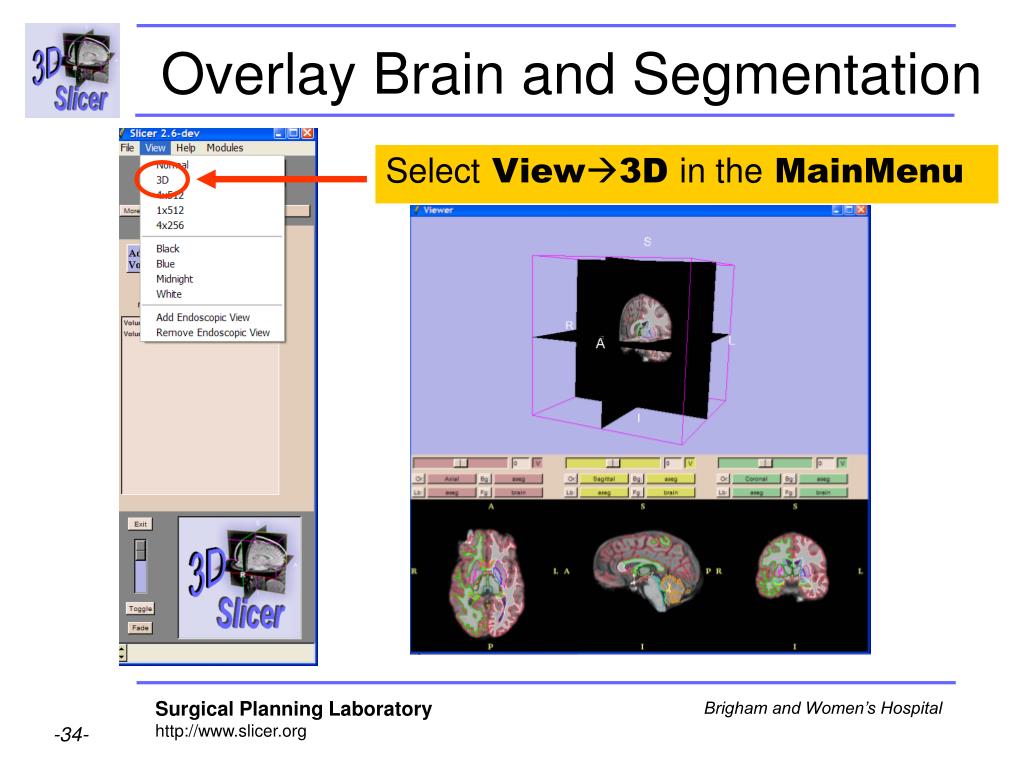Click the Fg button in Sagittal controls
Image resolution: width=1024 pixels, height=768 pixels.
pyautogui.click(x=637, y=492)
